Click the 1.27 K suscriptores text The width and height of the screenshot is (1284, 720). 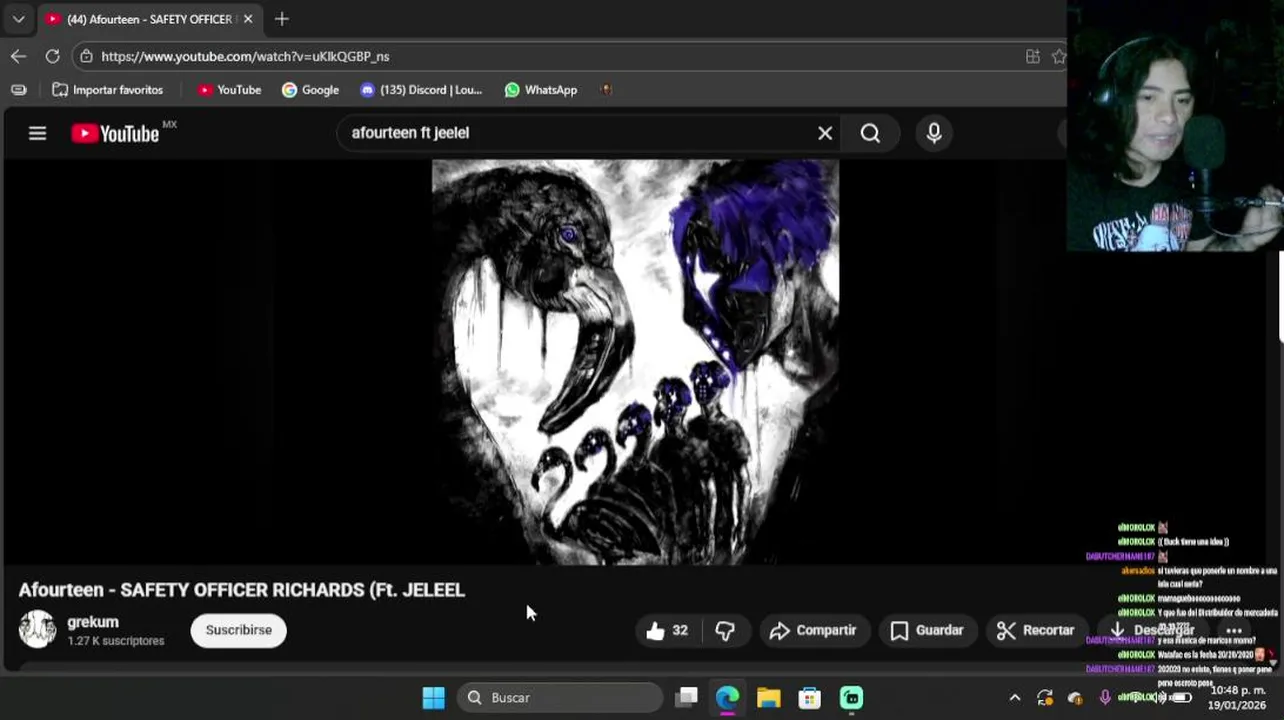116,641
